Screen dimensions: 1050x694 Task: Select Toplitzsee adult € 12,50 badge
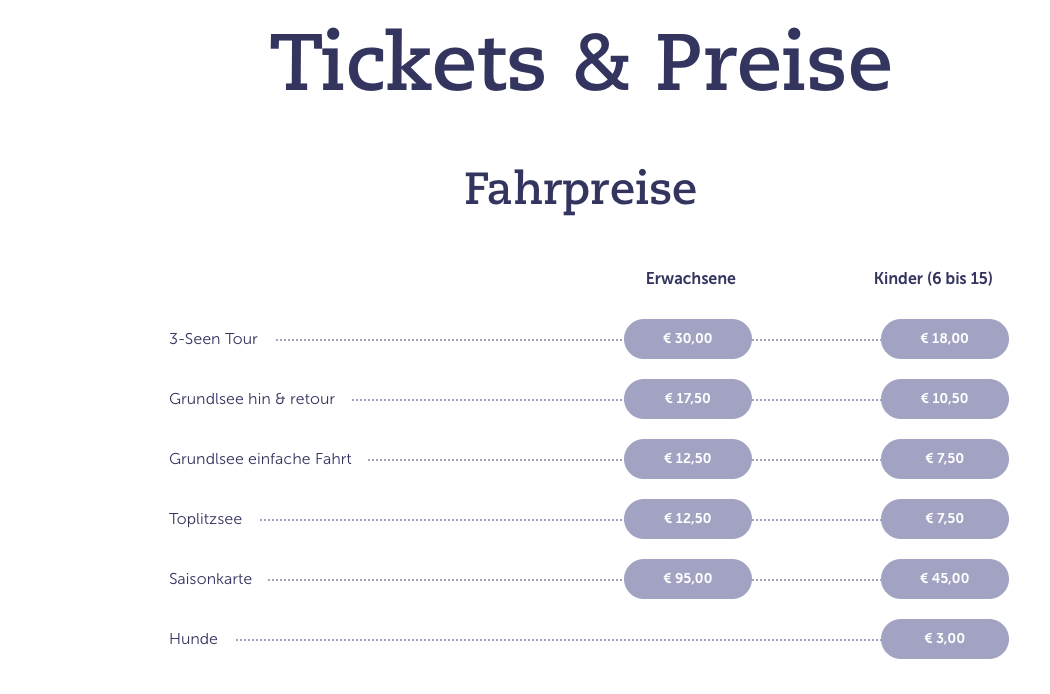pyautogui.click(x=688, y=519)
